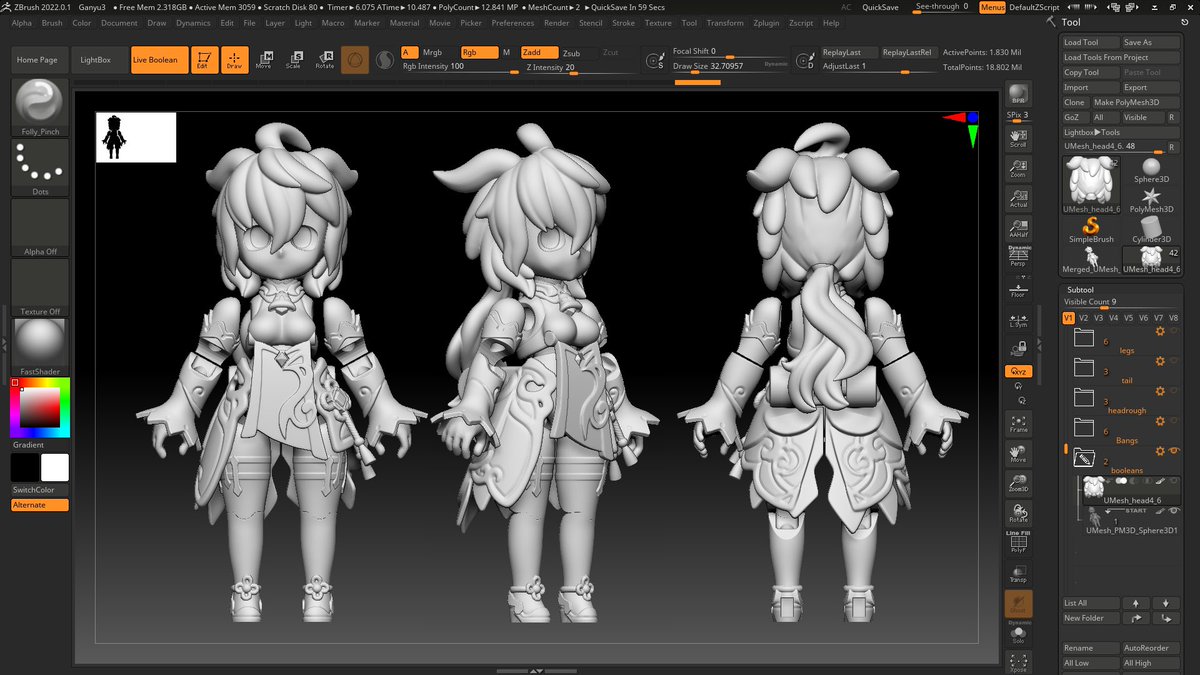Toggle XYZ rotation mode
Image resolution: width=1200 pixels, height=675 pixels.
(x=1018, y=371)
